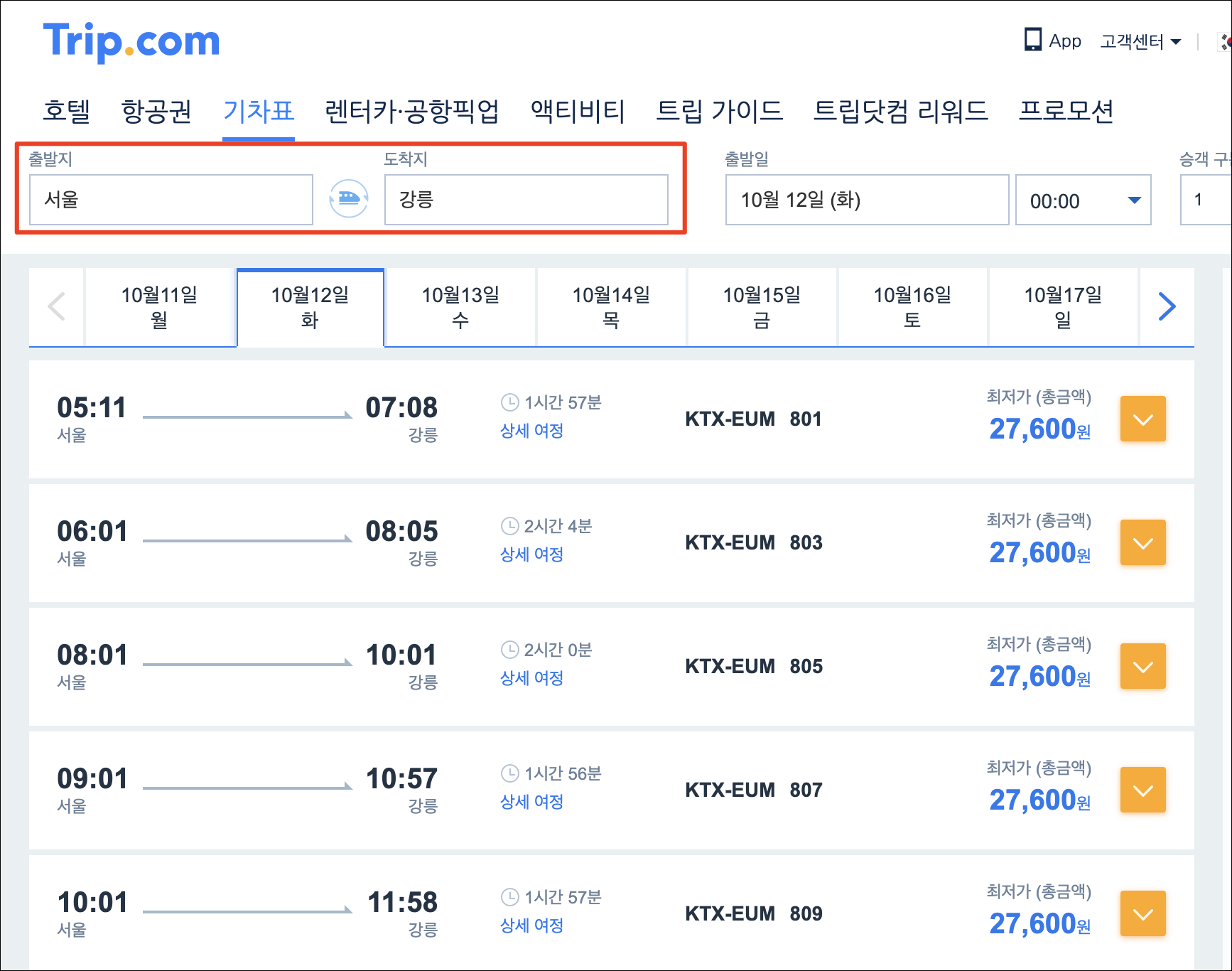Open the 고객센터 dropdown menu
Image resolution: width=1232 pixels, height=971 pixels.
pos(1140,41)
